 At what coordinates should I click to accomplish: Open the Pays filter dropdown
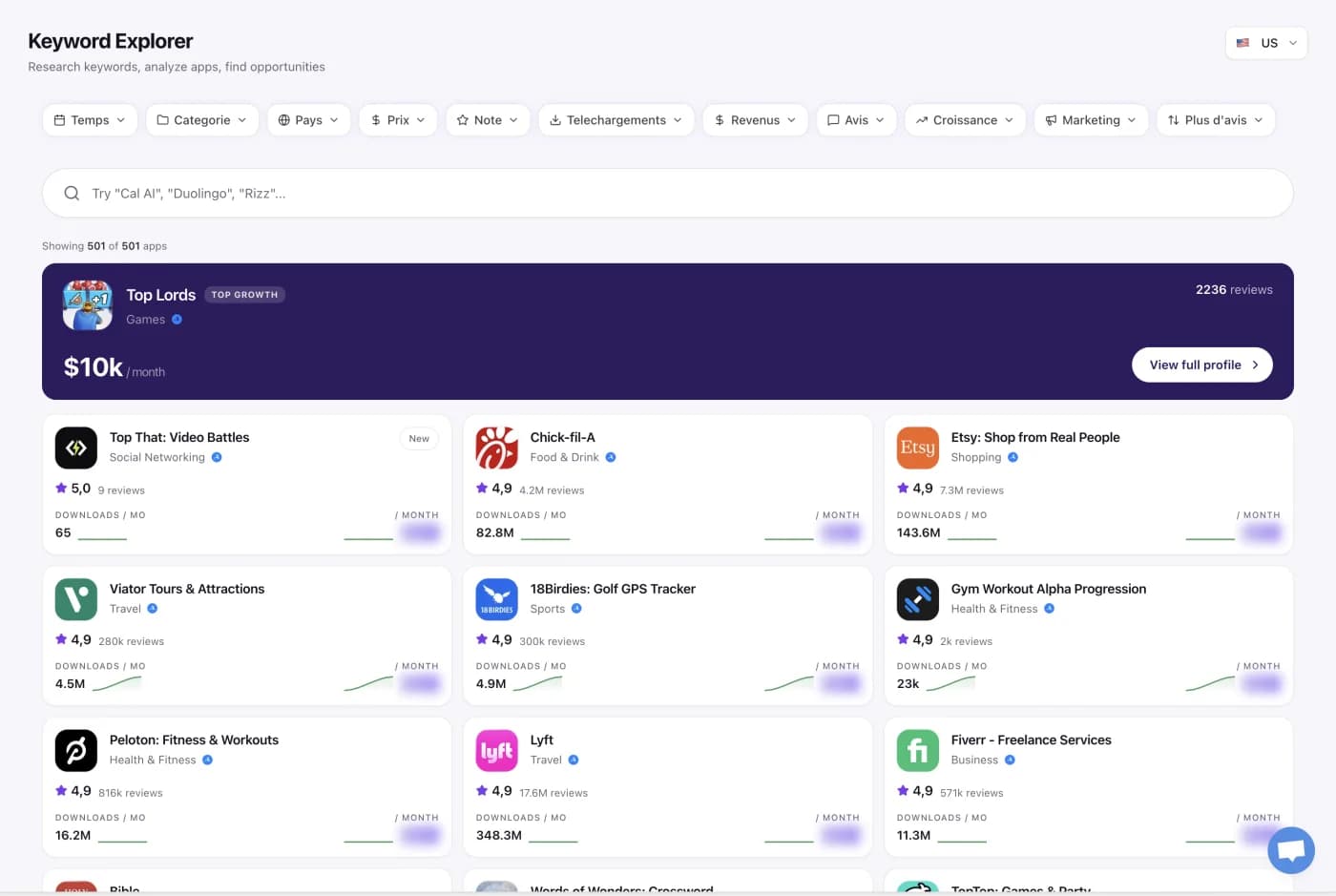[x=308, y=120]
